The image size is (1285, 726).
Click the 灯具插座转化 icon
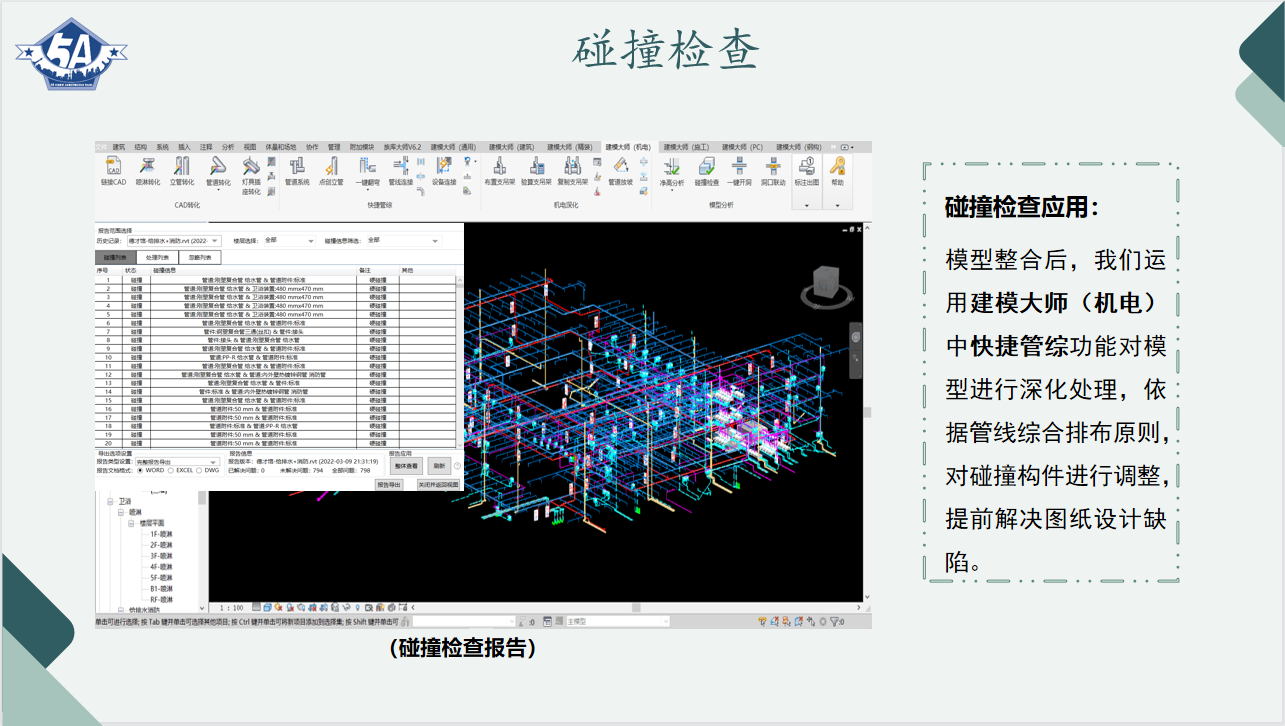pyautogui.click(x=251, y=175)
